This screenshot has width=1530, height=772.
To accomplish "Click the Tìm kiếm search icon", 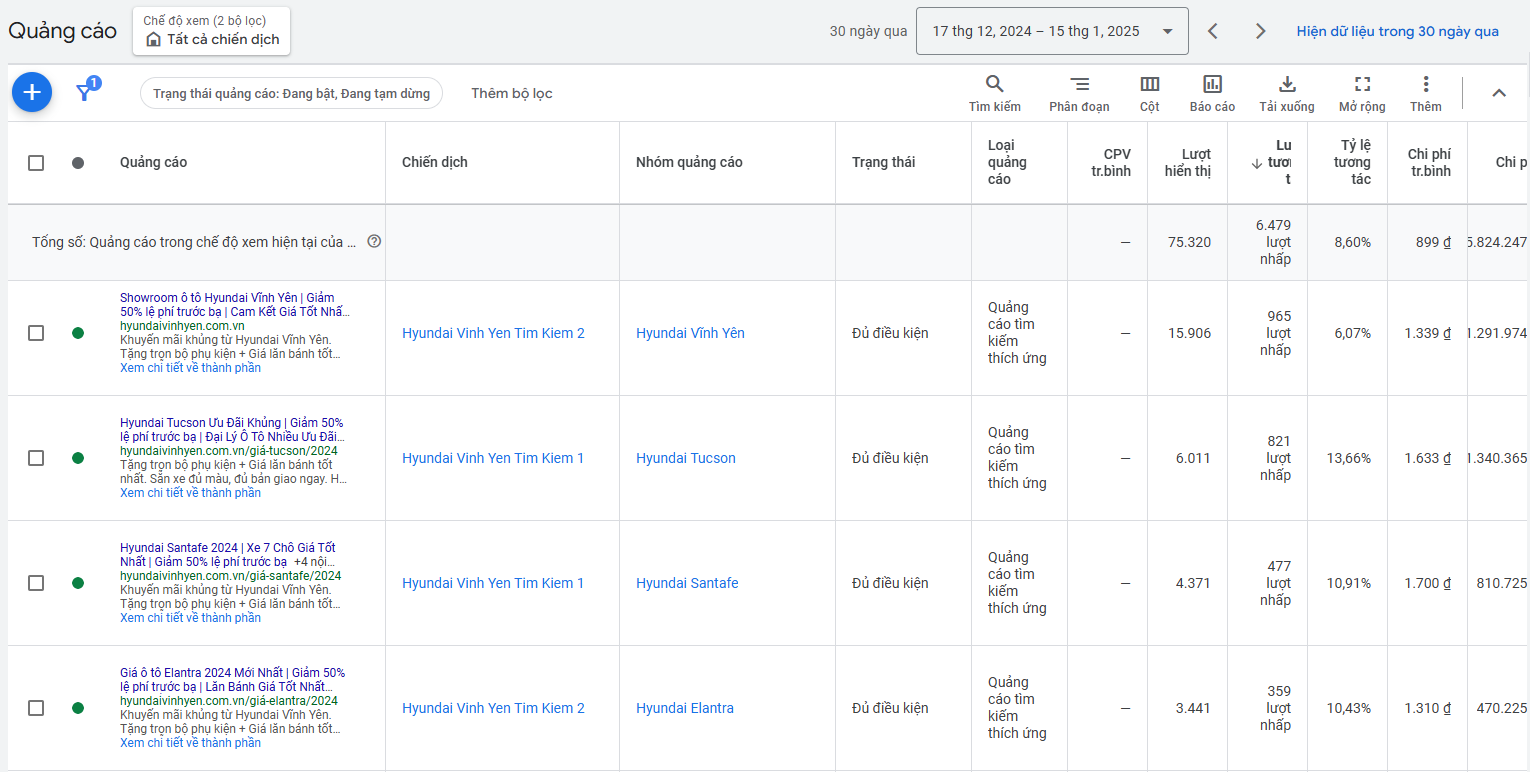I will pos(994,93).
